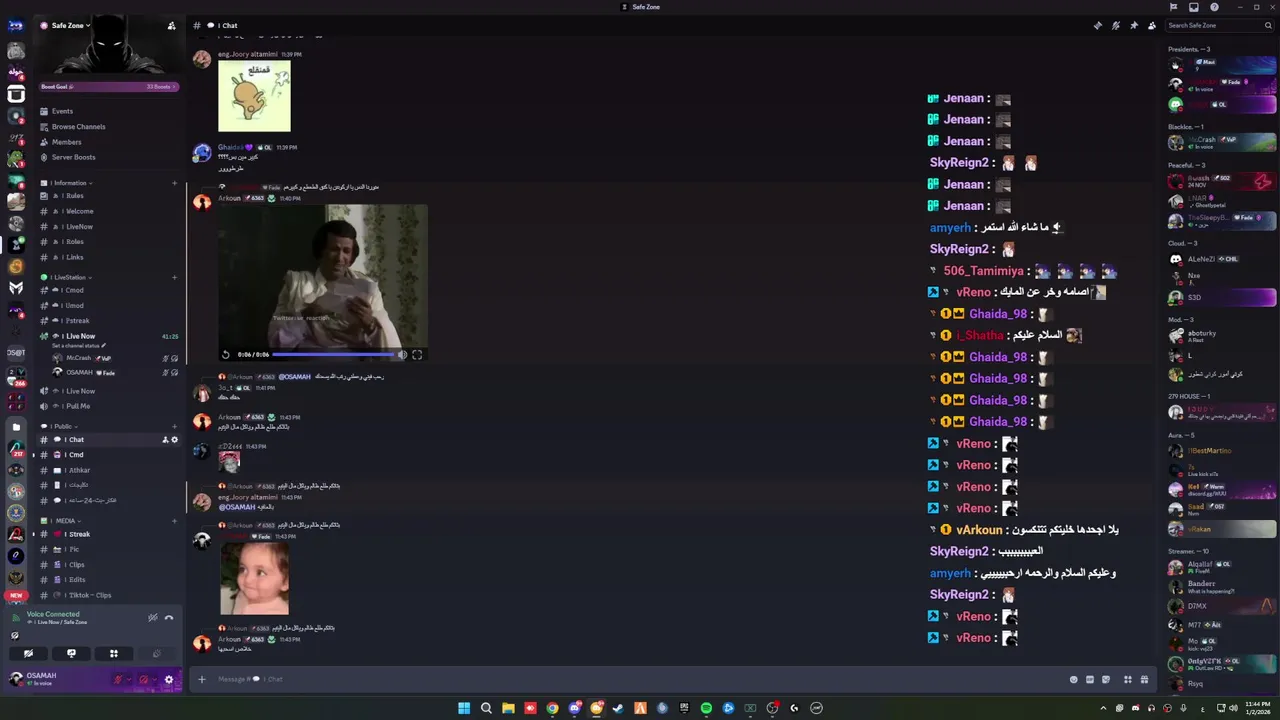Open the Tiktok - Clips channel
This screenshot has height=720, width=1280.
pyautogui.click(x=108, y=595)
